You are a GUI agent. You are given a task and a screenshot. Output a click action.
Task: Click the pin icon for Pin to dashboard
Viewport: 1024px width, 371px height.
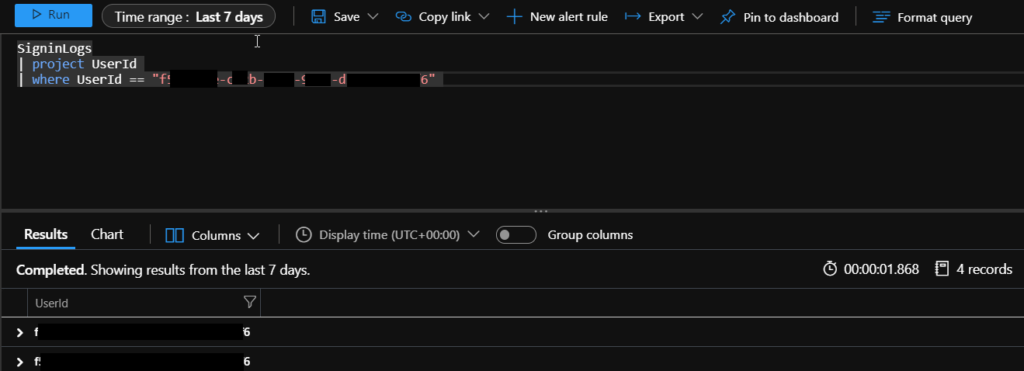(x=728, y=18)
